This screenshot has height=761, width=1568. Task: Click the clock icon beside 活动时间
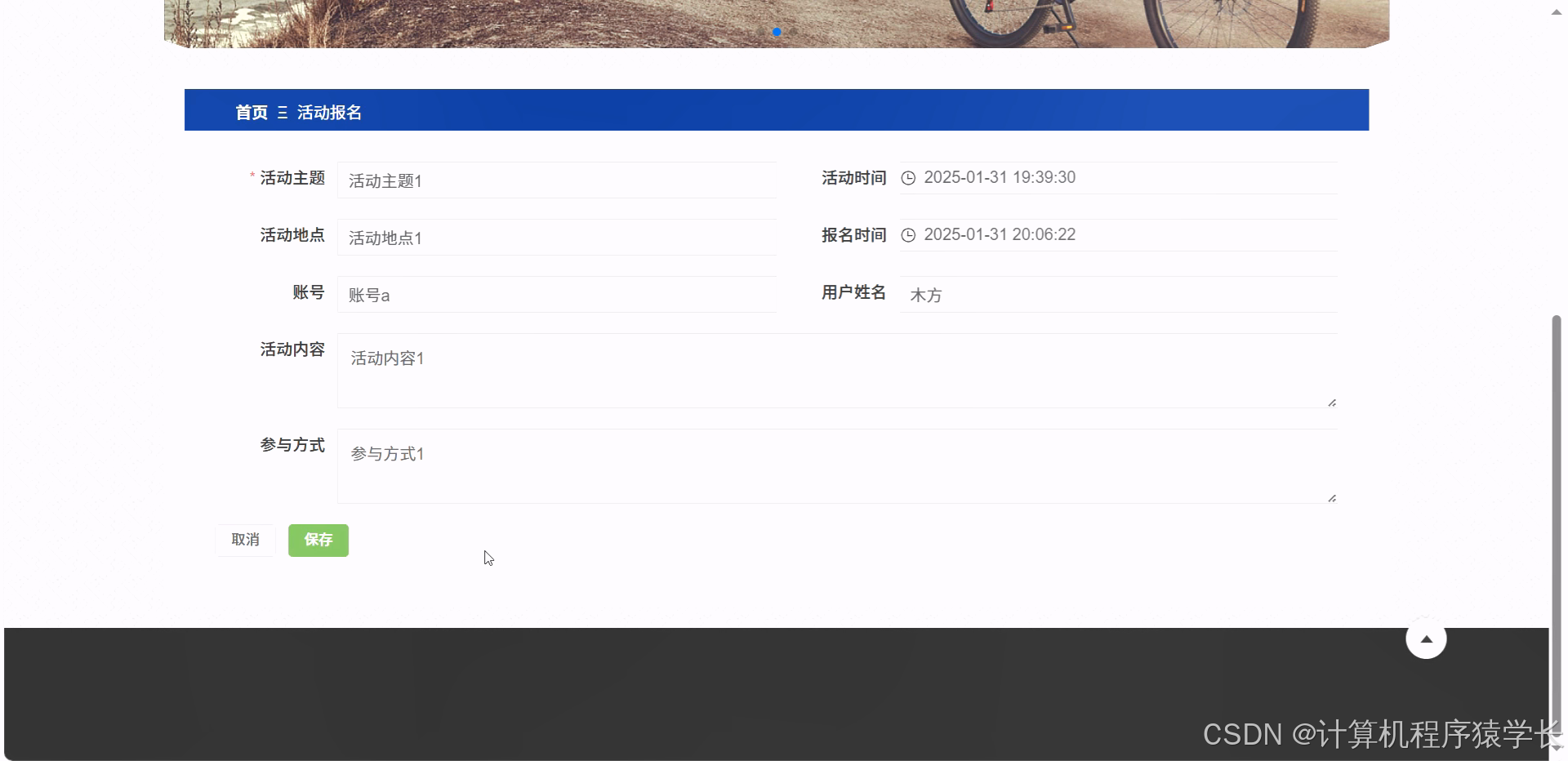(x=909, y=177)
